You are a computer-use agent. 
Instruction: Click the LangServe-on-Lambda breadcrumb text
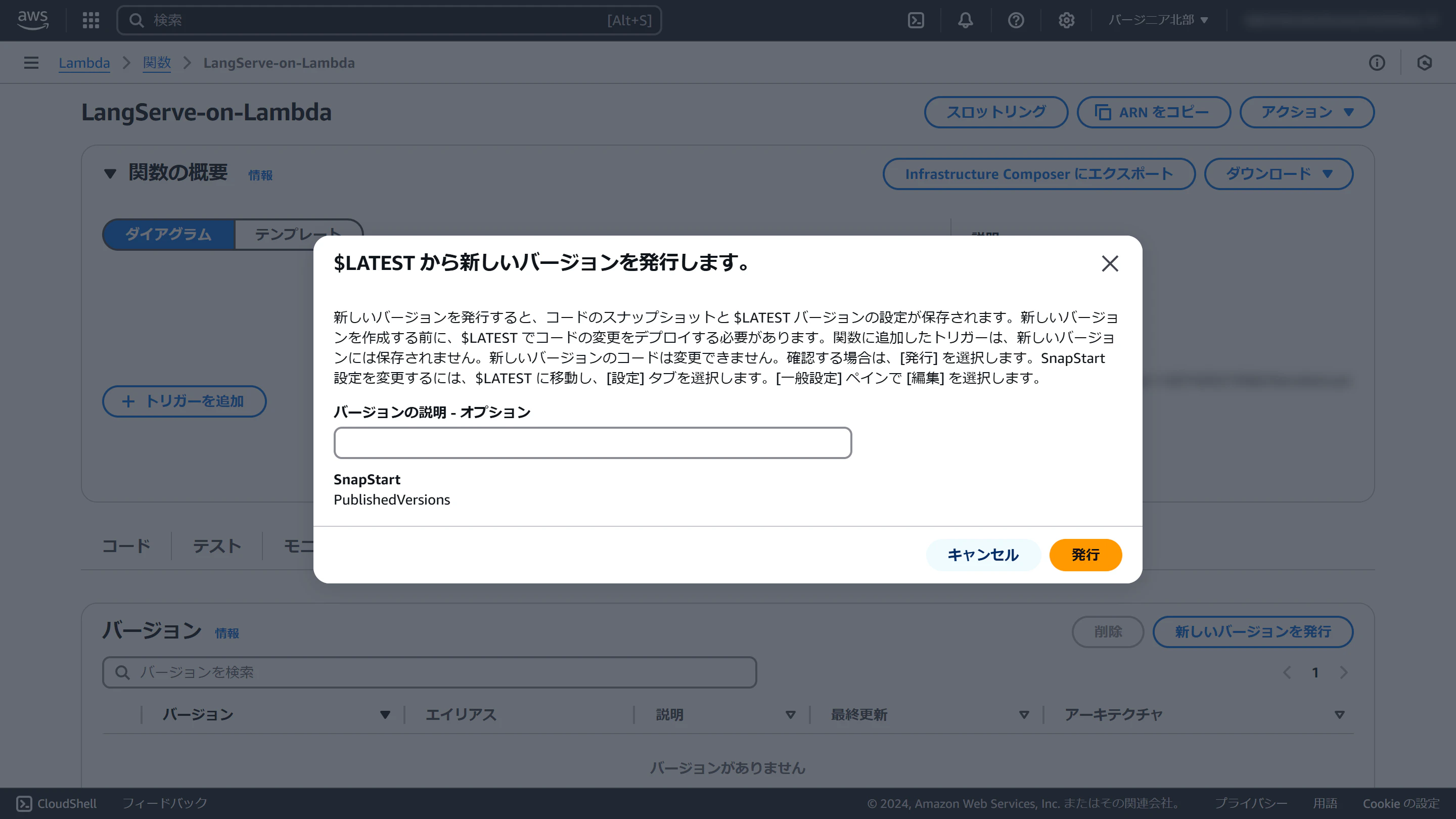point(279,63)
